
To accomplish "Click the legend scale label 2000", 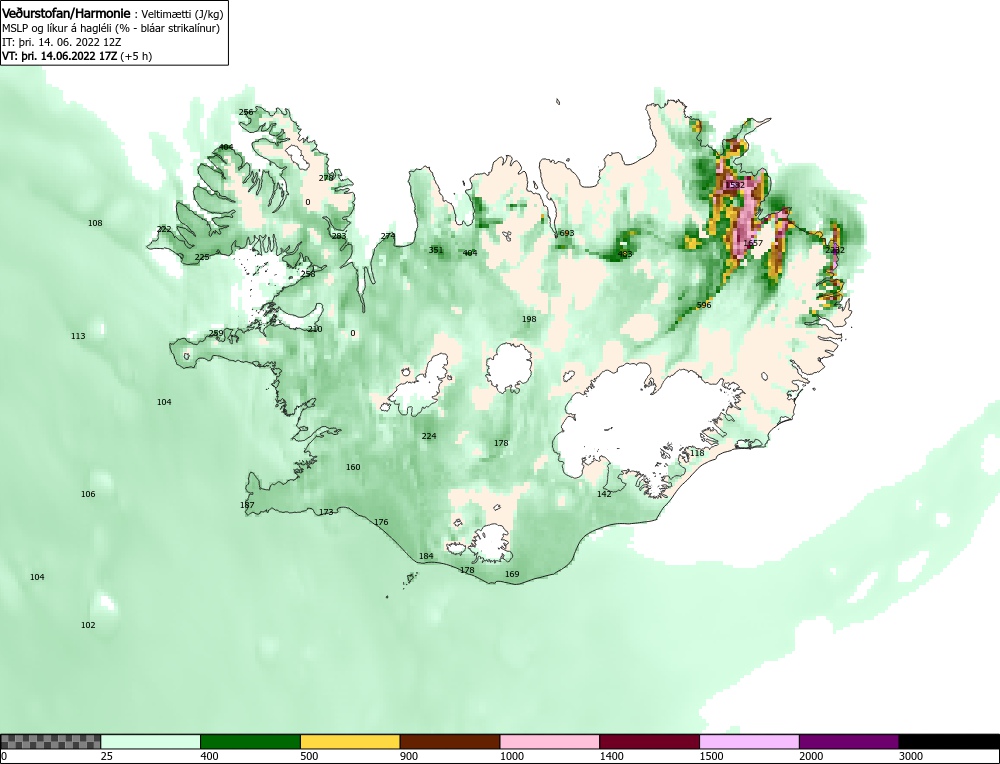I will click(x=811, y=756).
